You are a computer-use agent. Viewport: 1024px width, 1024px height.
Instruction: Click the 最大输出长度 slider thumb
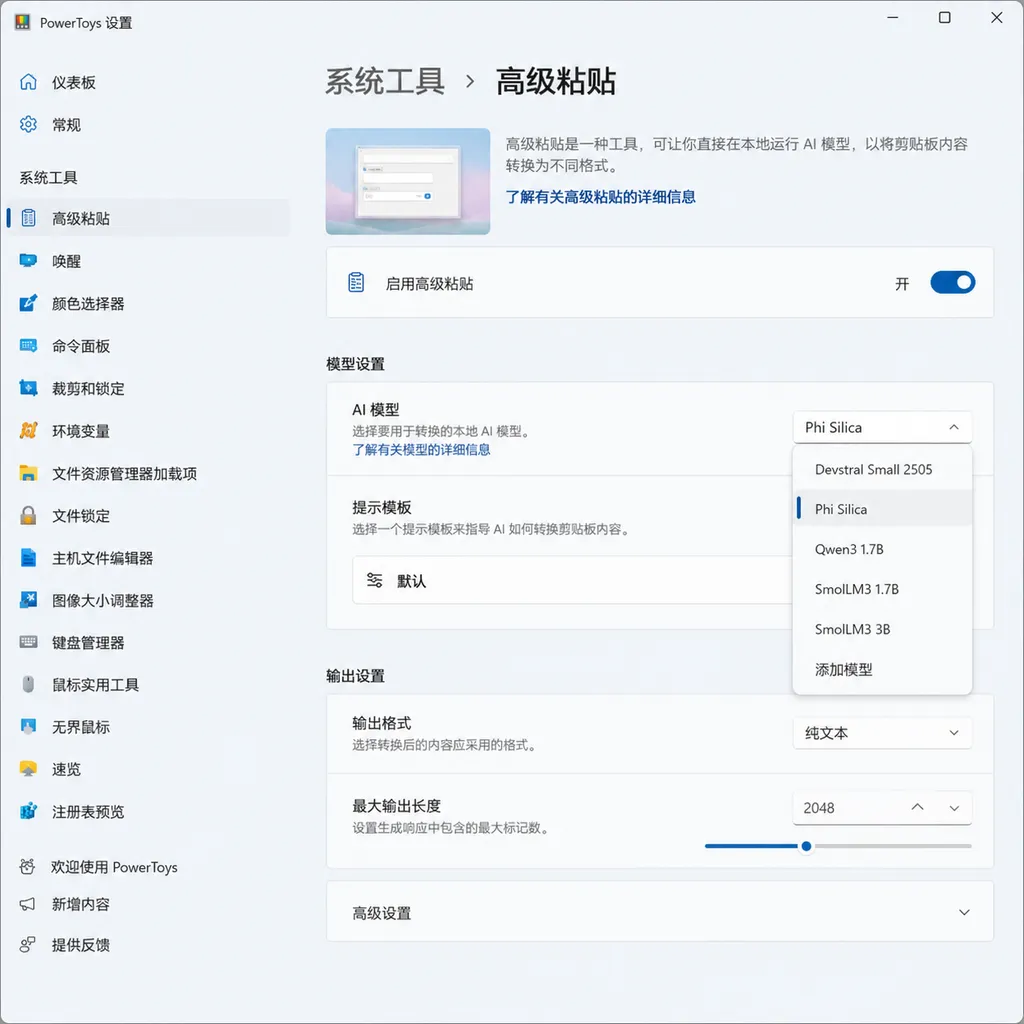point(806,846)
